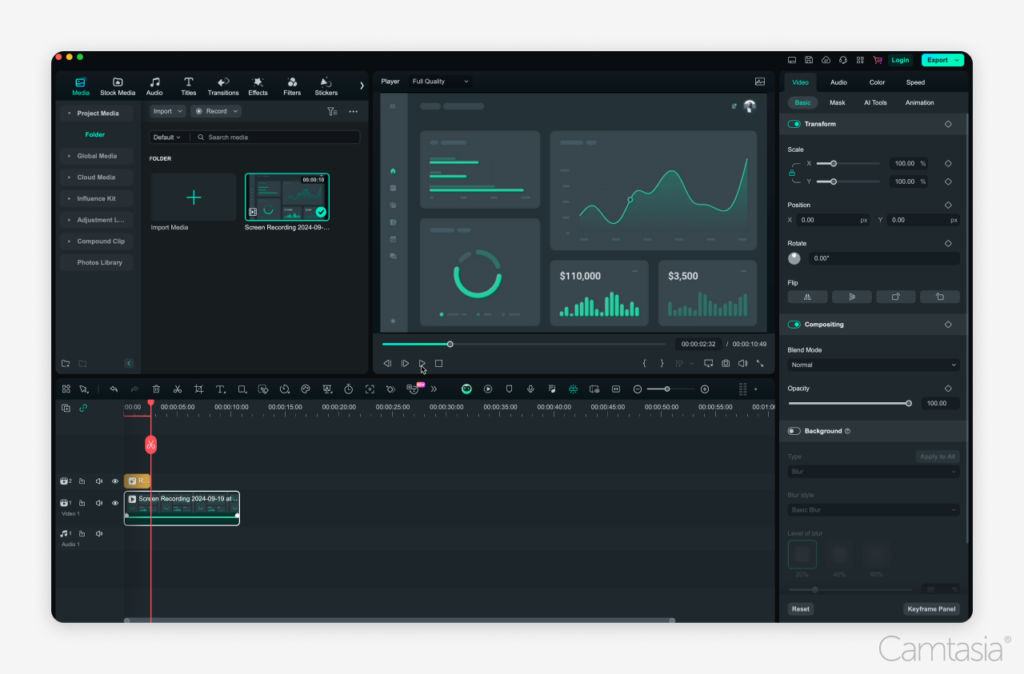Open the Record dropdown
1024x674 pixels.
coord(216,112)
